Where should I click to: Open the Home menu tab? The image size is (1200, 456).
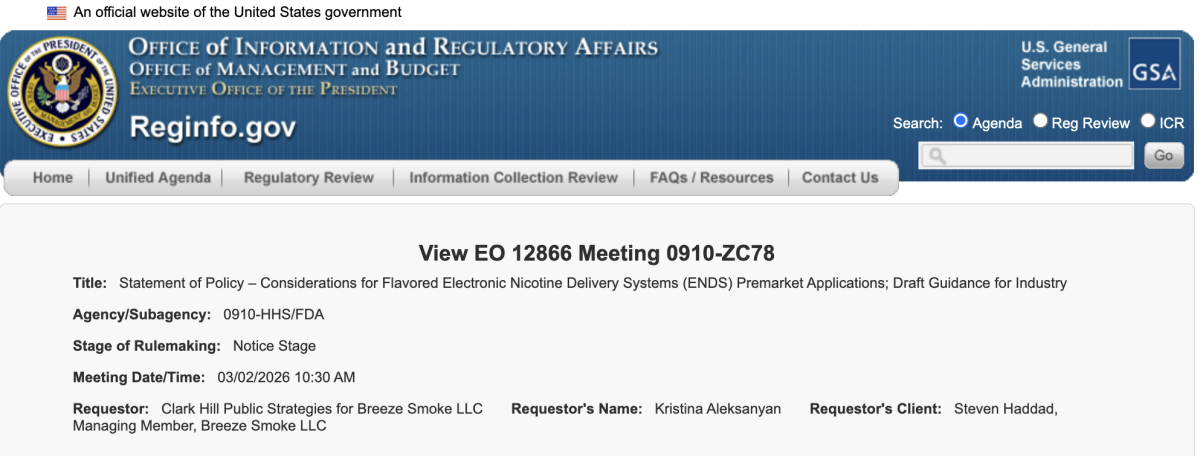click(x=53, y=178)
